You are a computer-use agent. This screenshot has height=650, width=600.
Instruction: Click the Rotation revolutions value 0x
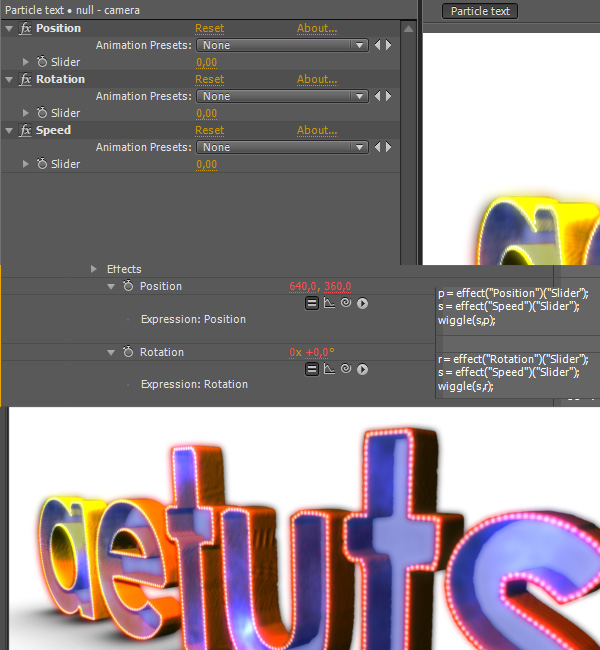[295, 353]
